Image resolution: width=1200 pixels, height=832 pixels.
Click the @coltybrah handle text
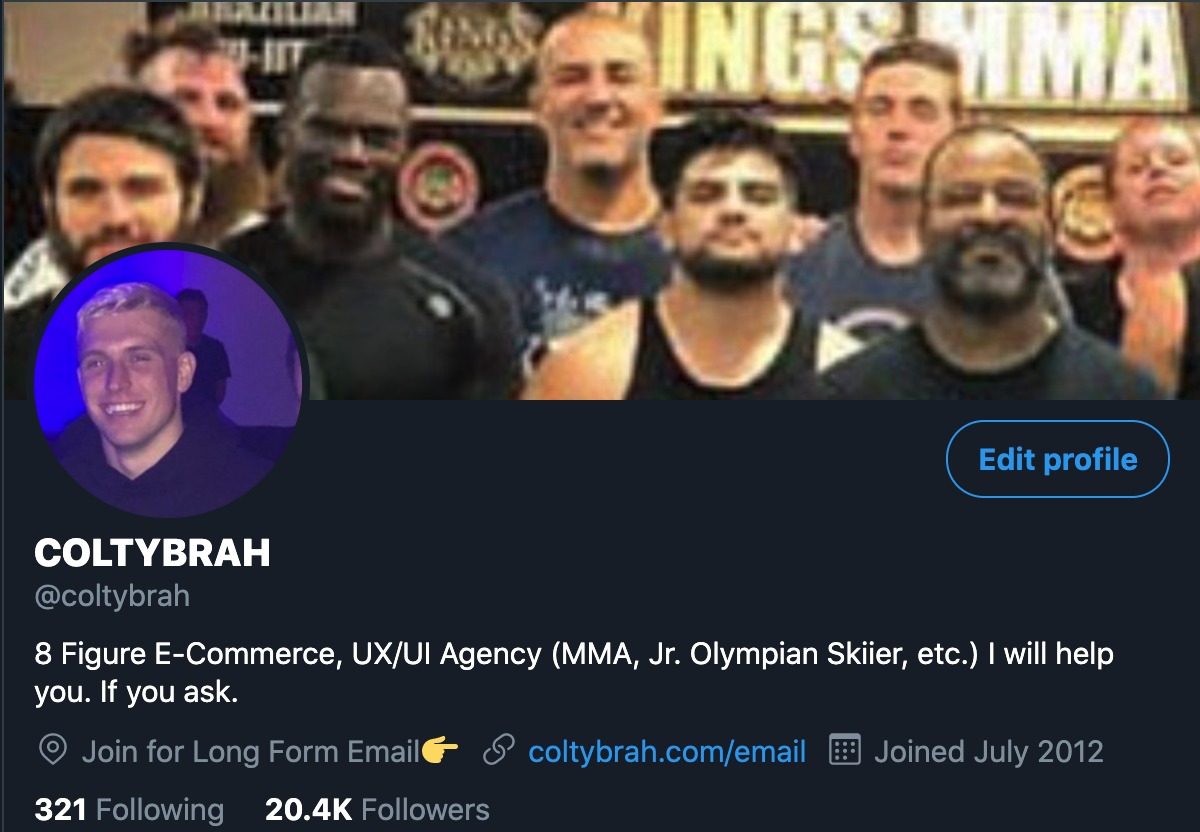tap(112, 597)
